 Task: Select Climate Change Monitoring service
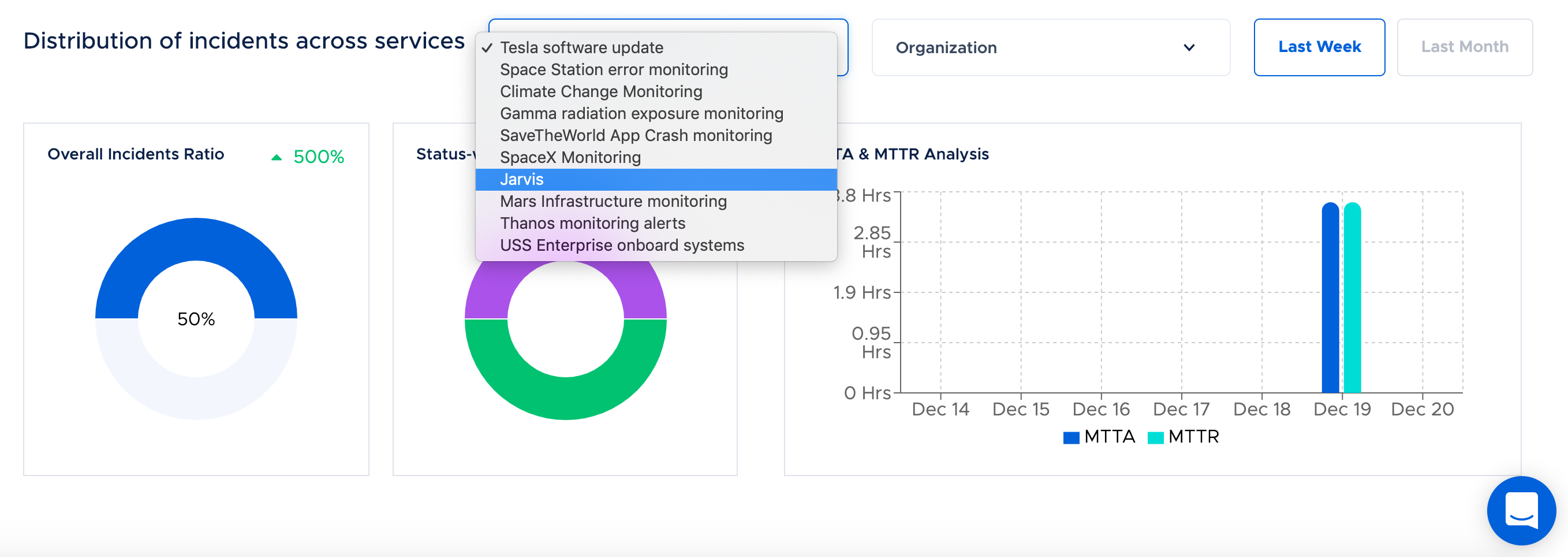pyautogui.click(x=656, y=91)
